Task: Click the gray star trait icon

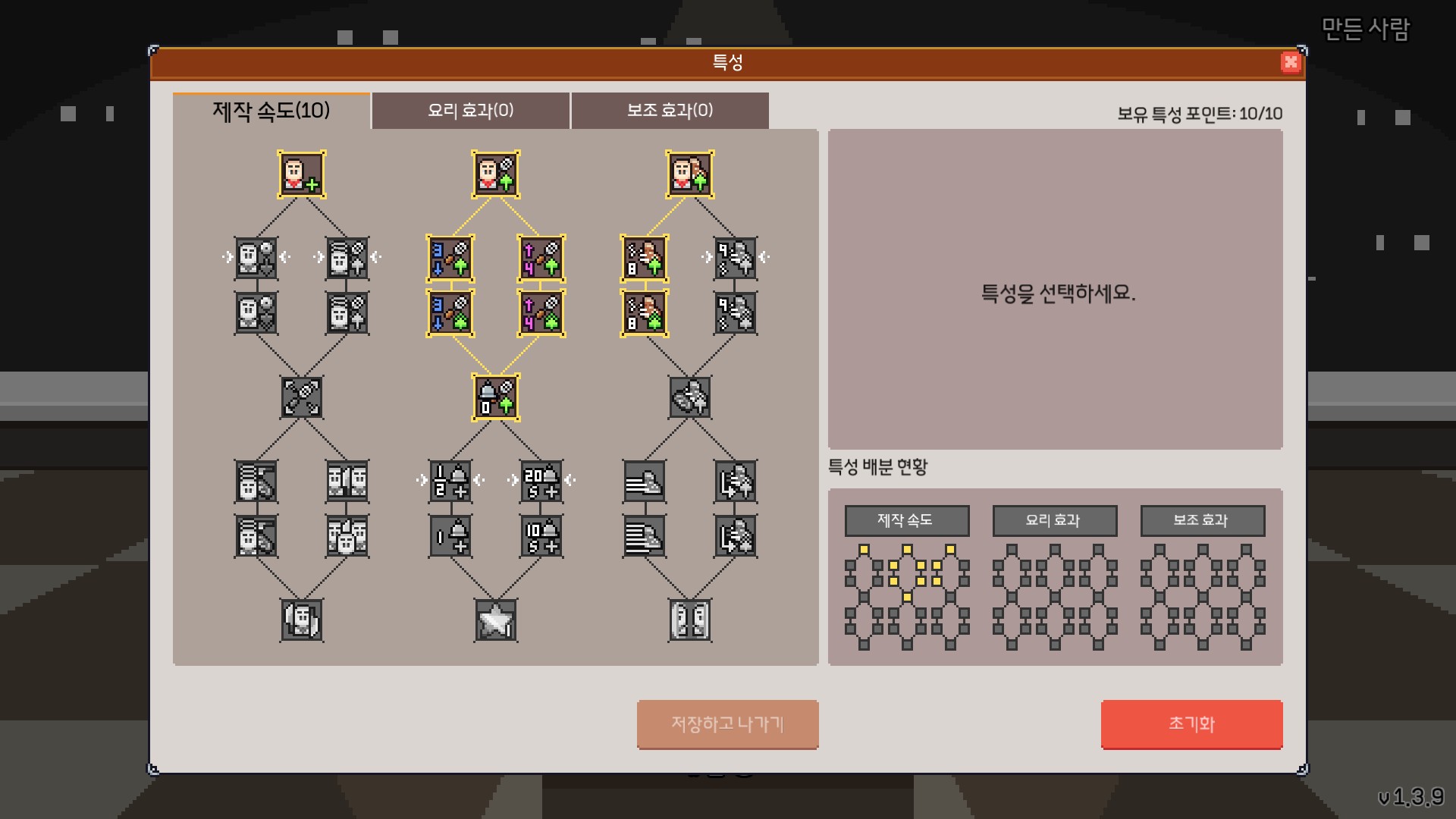Action: click(496, 620)
